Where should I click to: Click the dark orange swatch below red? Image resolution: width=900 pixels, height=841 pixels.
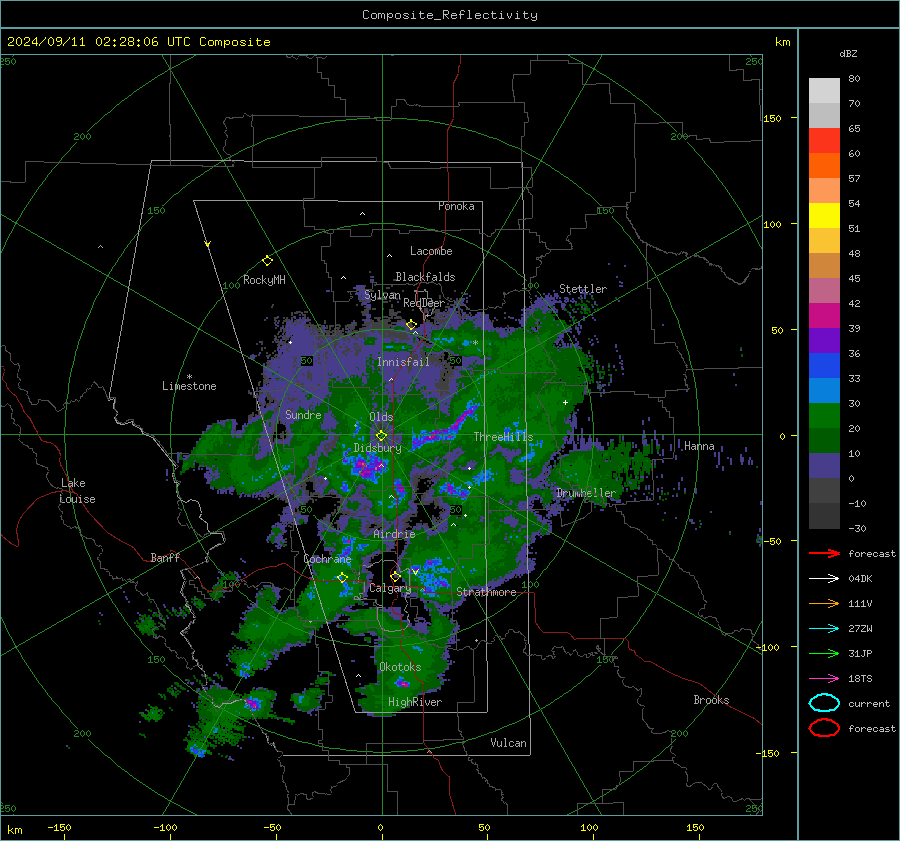point(824,166)
